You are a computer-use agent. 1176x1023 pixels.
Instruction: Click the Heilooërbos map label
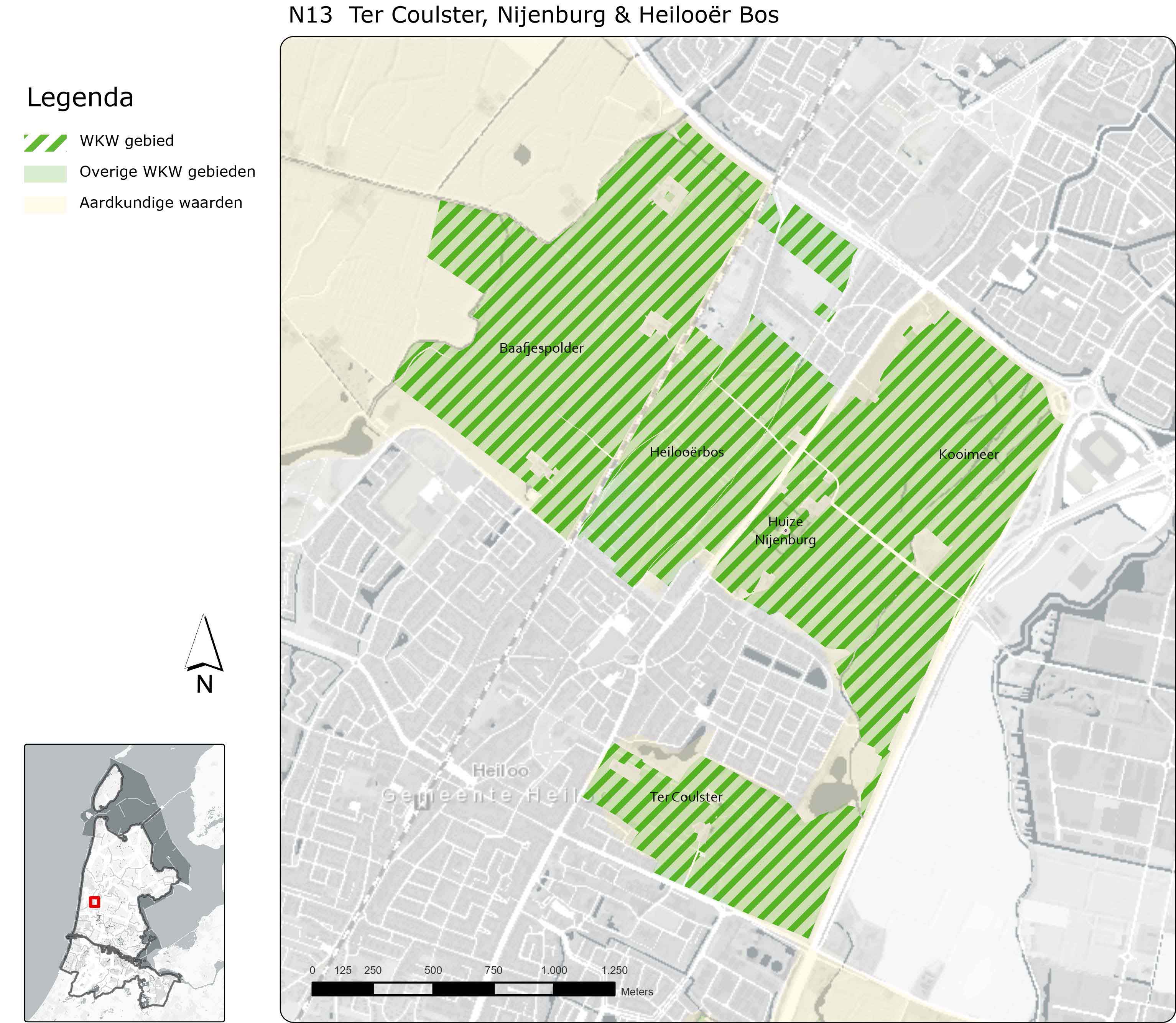point(686,452)
